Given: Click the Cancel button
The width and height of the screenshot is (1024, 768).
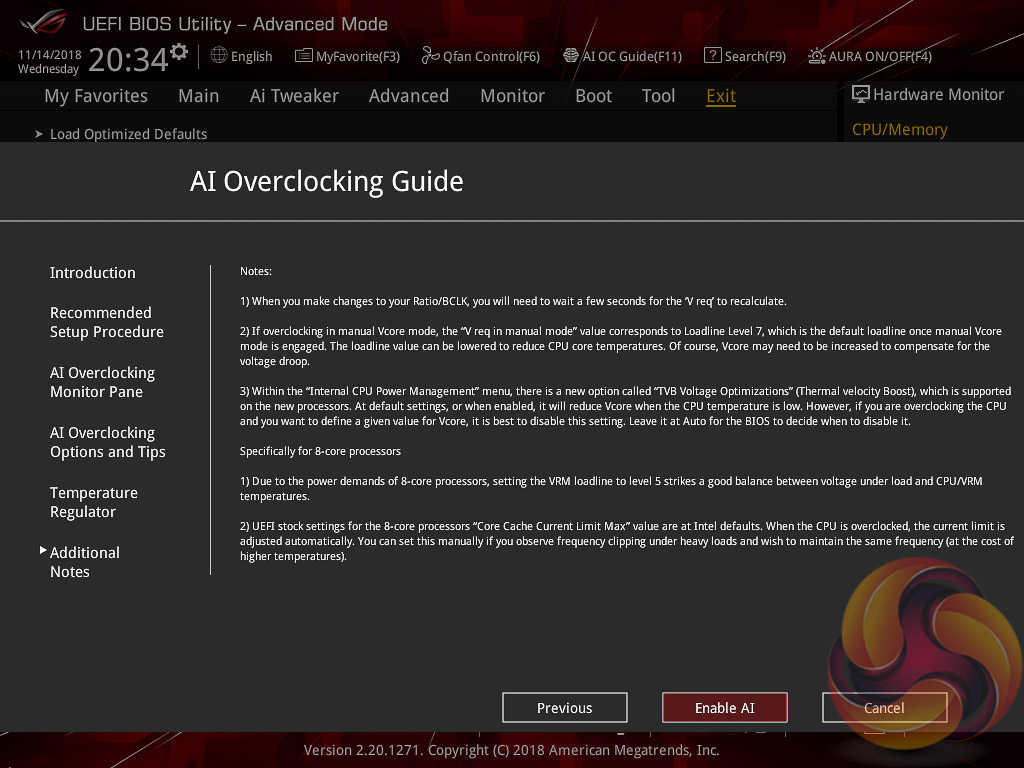Looking at the screenshot, I should coord(884,708).
